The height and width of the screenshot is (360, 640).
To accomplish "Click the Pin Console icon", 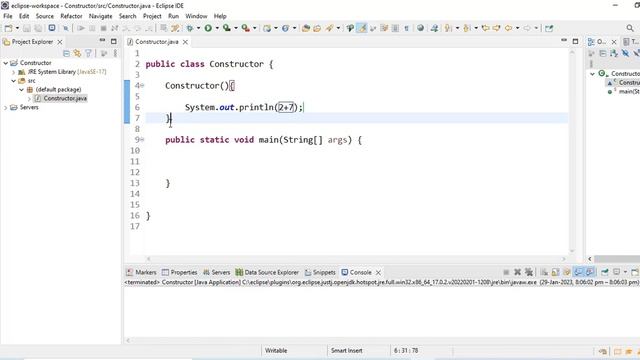I will pos(604,272).
